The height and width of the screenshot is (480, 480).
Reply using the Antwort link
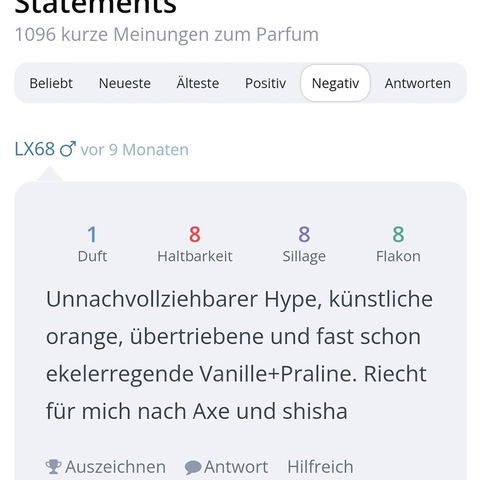tap(236, 467)
